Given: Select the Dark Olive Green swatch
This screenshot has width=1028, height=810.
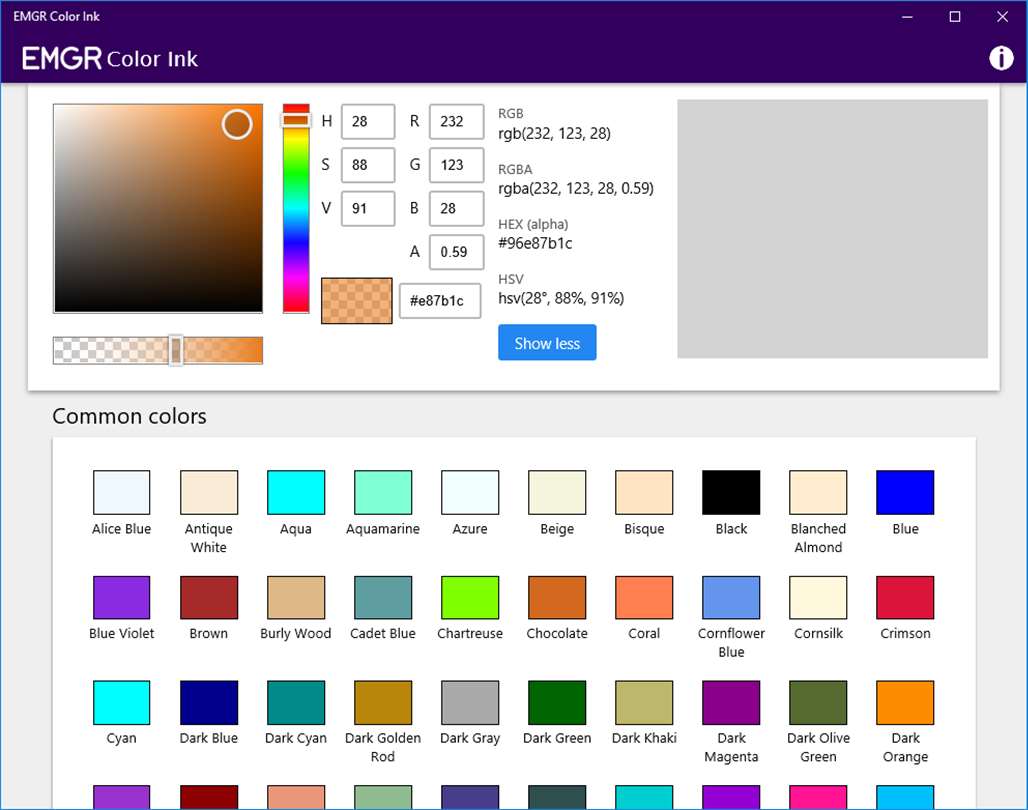Looking at the screenshot, I should coord(818,702).
